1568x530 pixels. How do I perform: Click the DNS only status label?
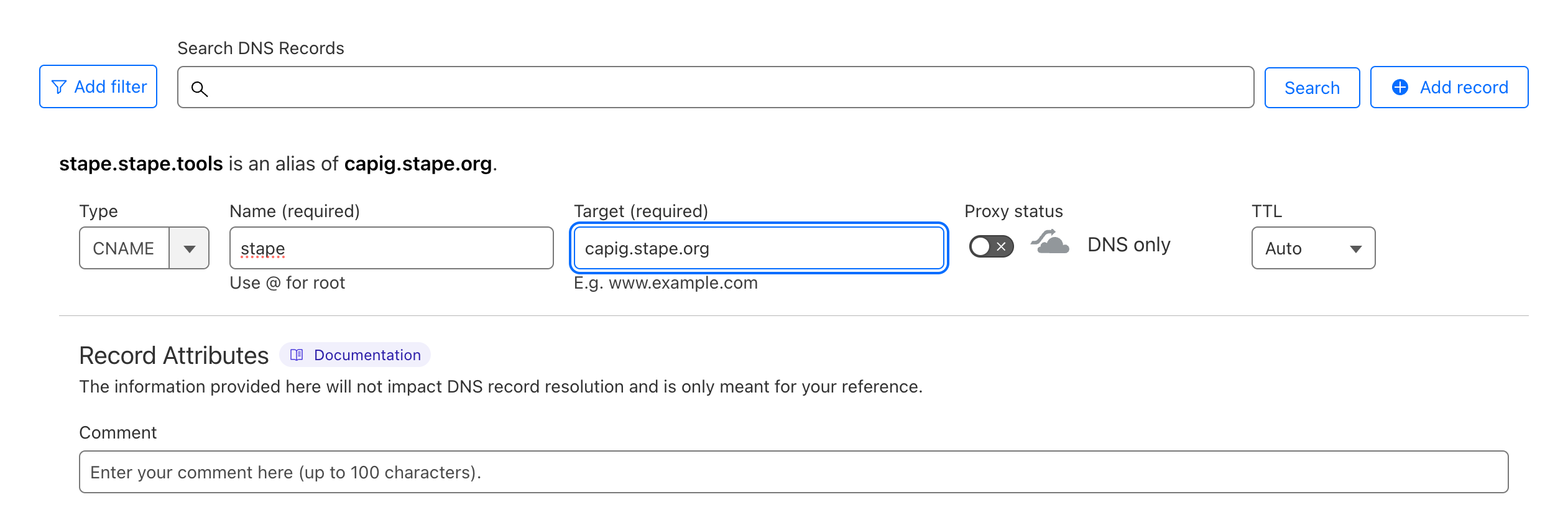1129,244
